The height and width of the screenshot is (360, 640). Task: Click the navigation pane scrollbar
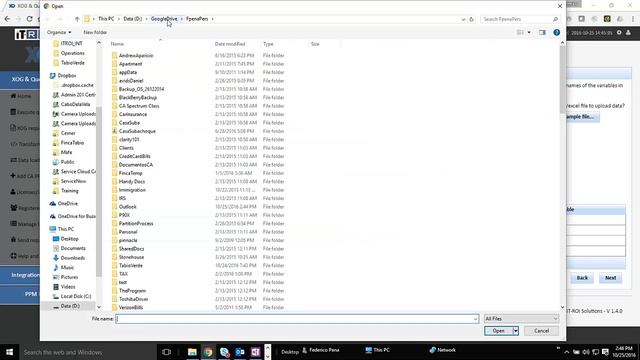pyautogui.click(x=99, y=192)
